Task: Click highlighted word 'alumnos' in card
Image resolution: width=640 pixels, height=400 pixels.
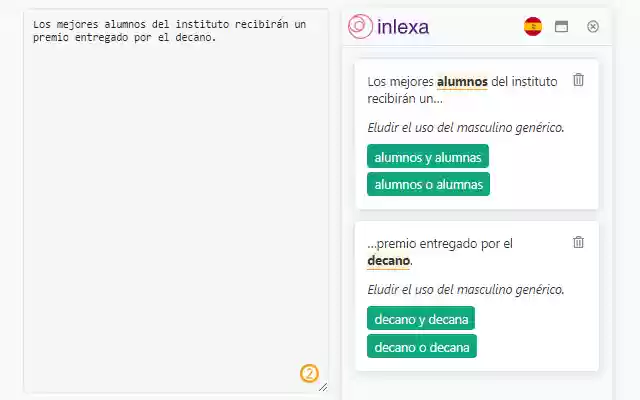Action: pyautogui.click(x=462, y=82)
